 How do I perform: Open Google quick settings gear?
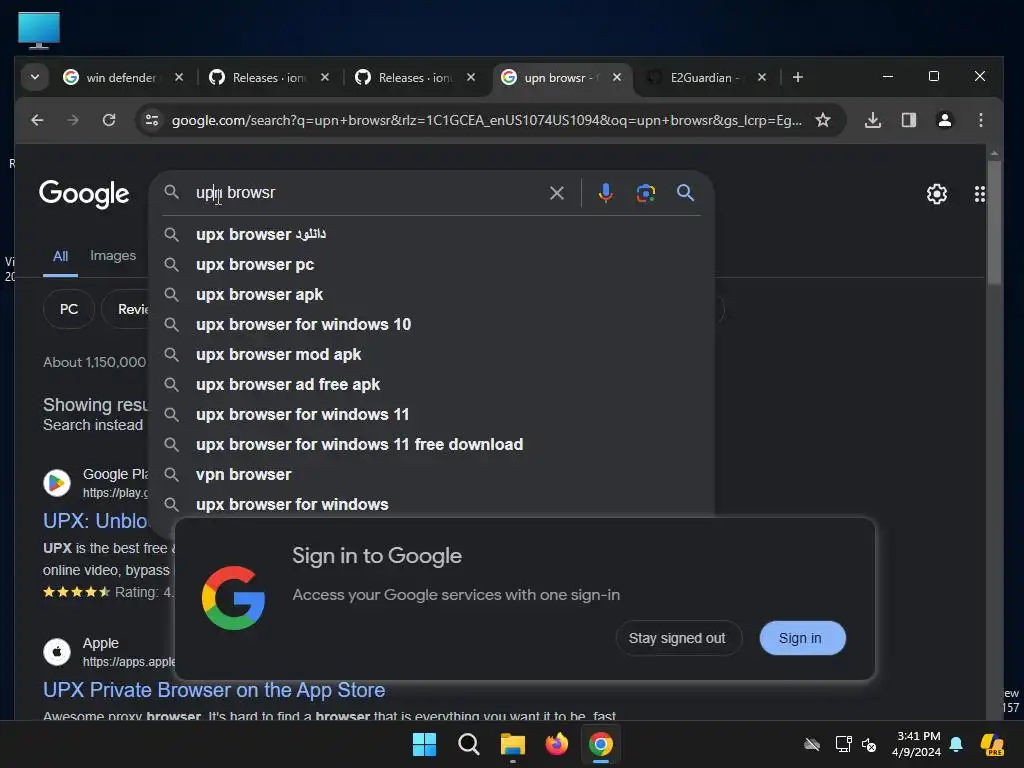(936, 194)
